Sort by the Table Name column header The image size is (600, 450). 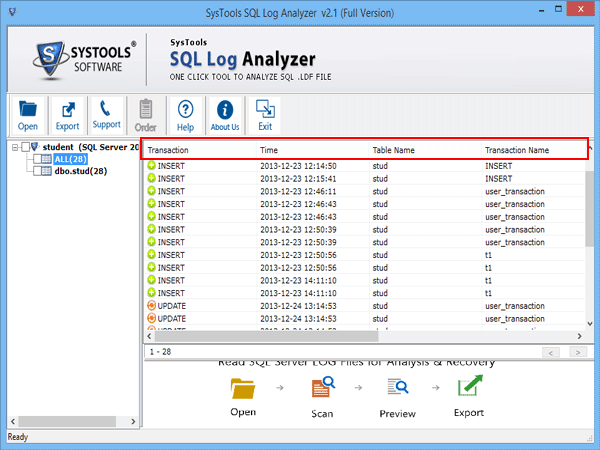point(425,150)
